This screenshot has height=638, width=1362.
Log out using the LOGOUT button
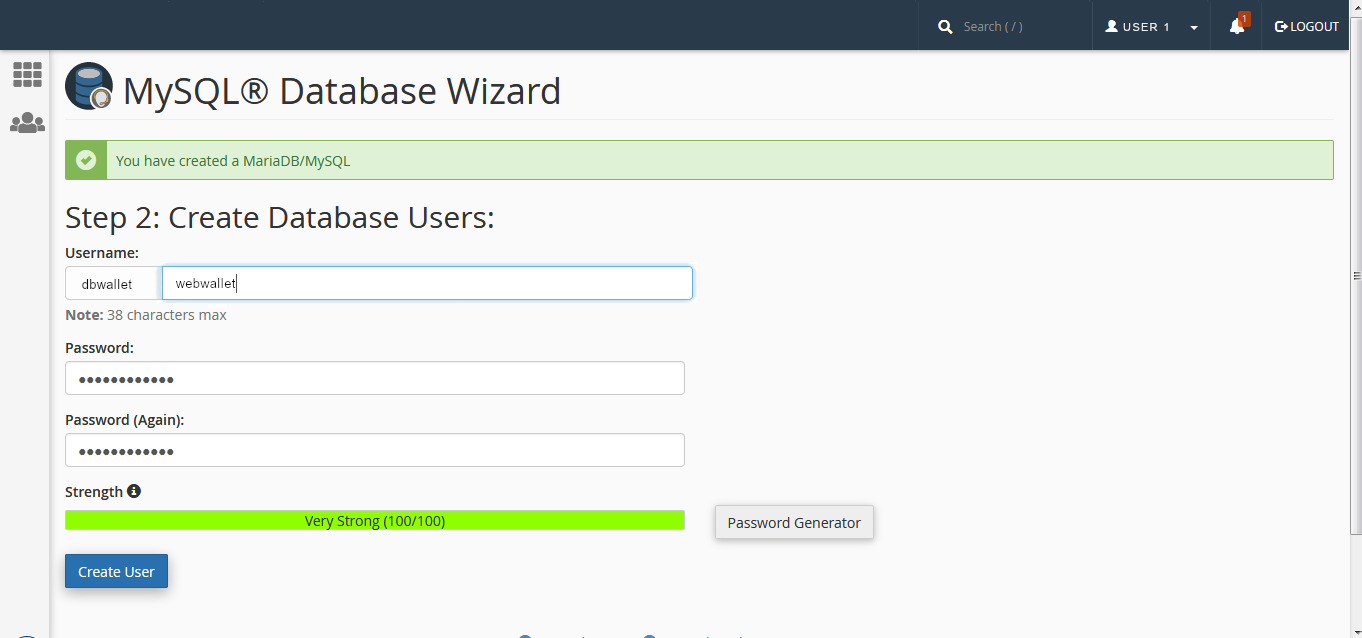1306,27
